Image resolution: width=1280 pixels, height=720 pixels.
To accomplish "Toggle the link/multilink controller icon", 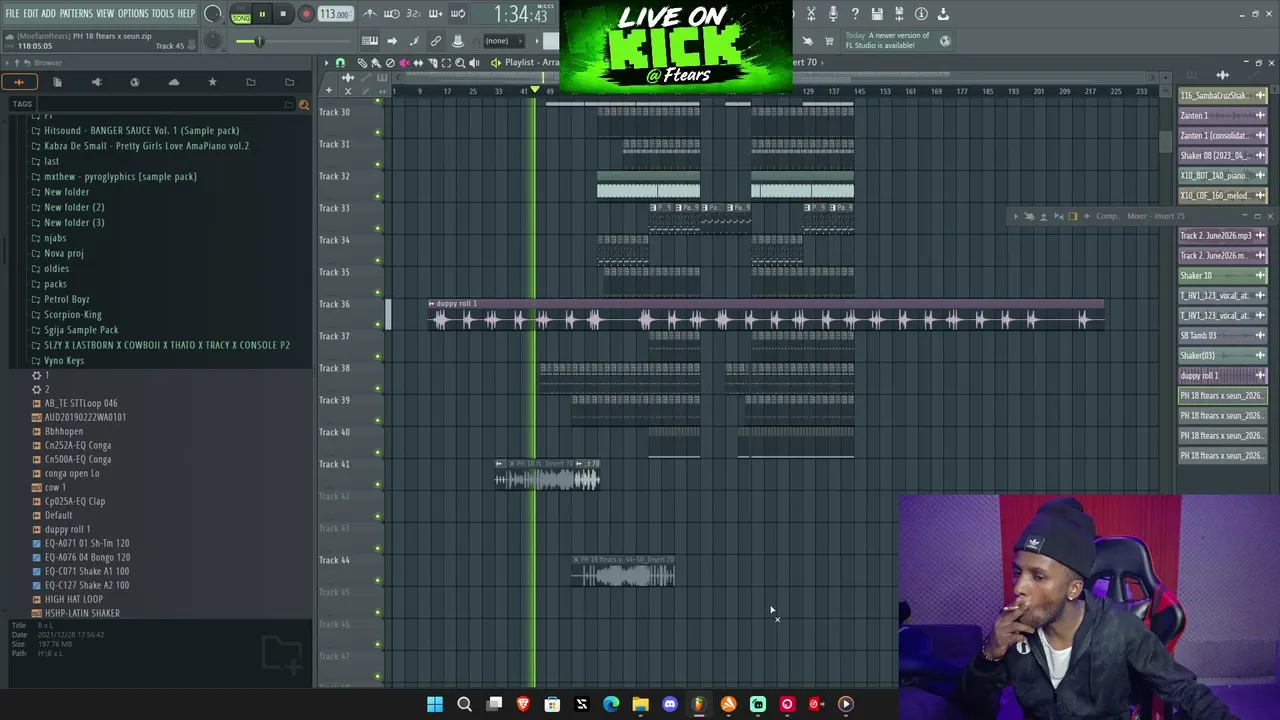I will pyautogui.click(x=436, y=41).
